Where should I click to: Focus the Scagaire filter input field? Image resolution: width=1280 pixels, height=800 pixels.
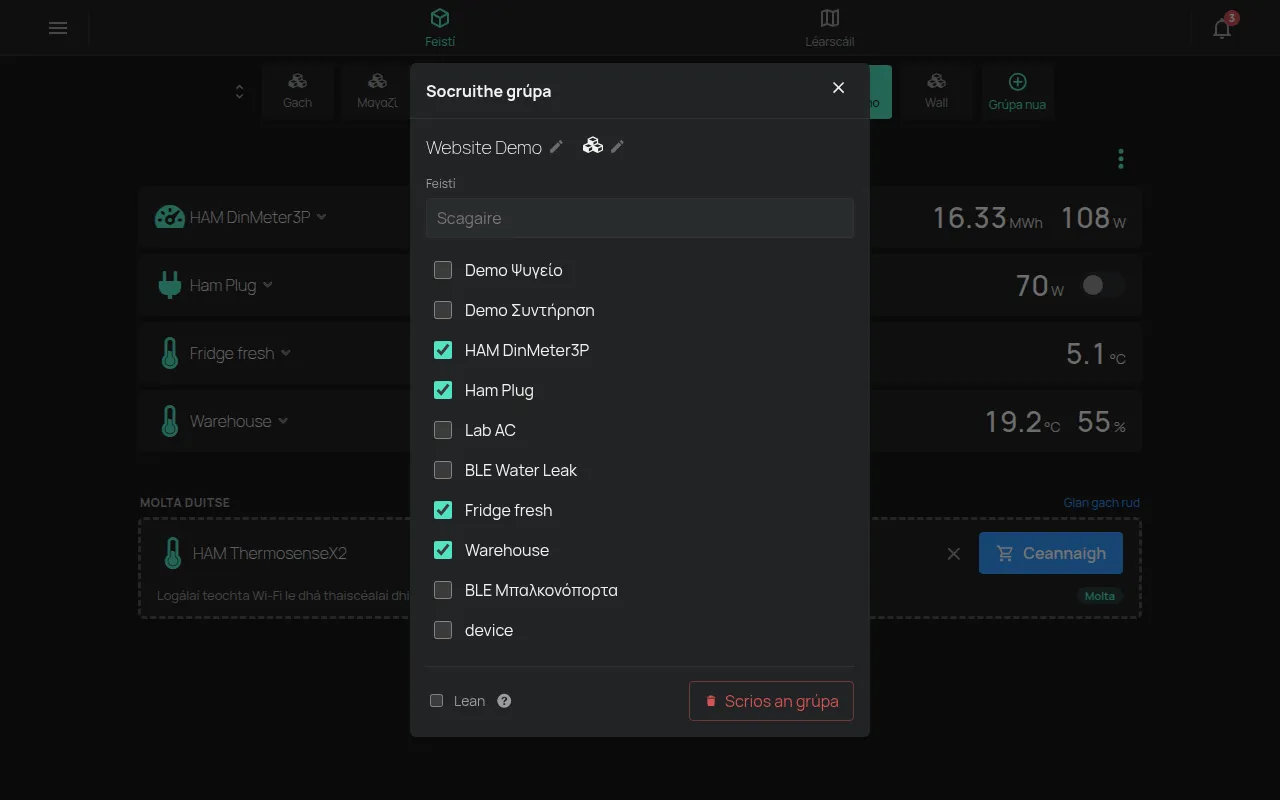point(640,218)
